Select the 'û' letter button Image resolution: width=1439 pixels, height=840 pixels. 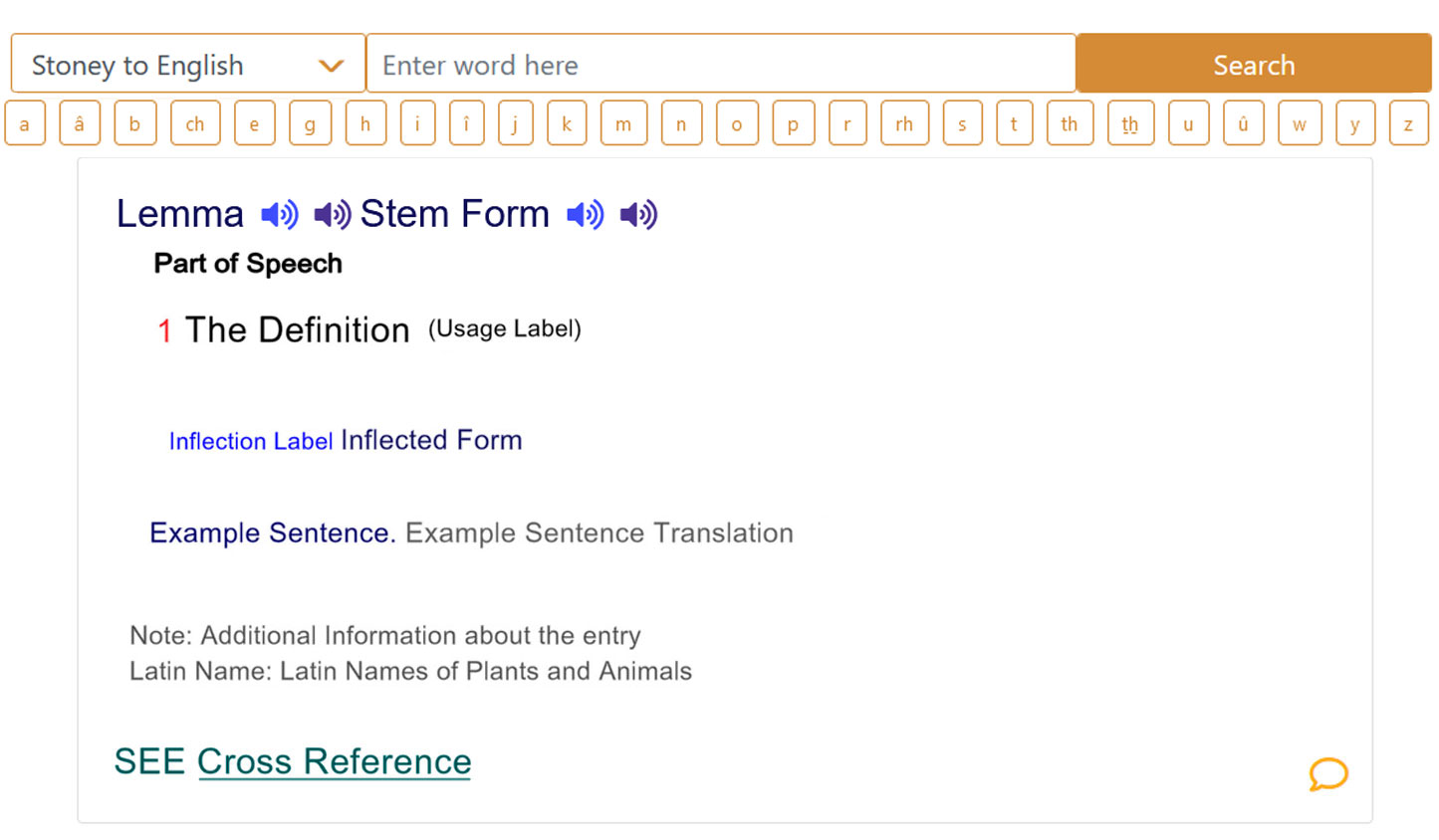tap(1243, 124)
